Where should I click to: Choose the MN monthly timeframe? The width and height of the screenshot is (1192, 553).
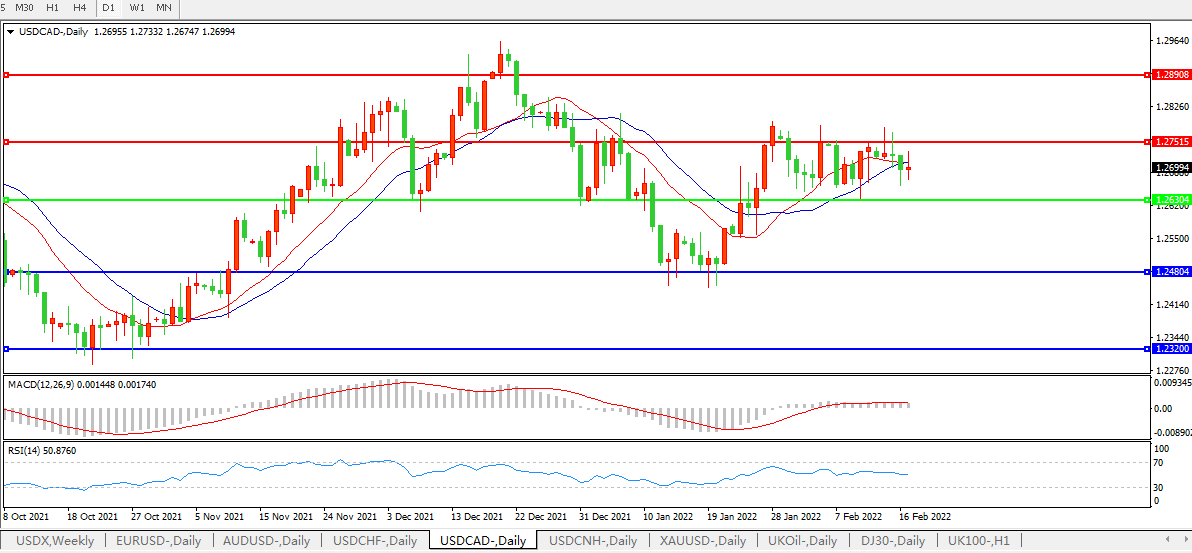click(x=164, y=8)
